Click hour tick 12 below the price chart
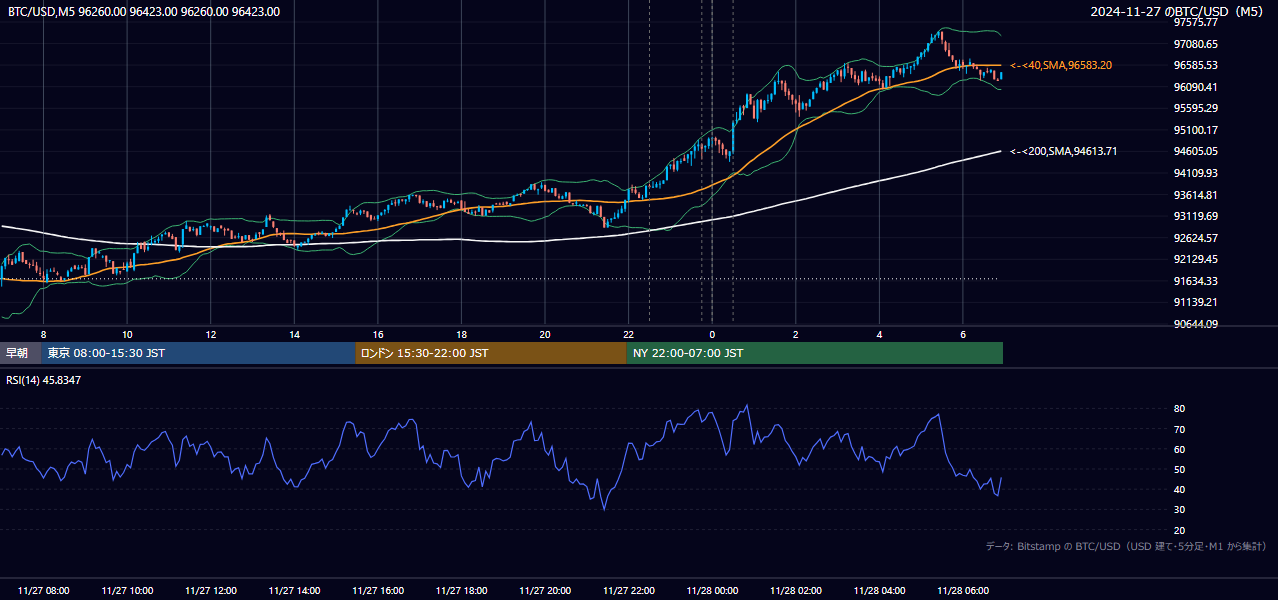The width and height of the screenshot is (1278, 600). (x=211, y=334)
